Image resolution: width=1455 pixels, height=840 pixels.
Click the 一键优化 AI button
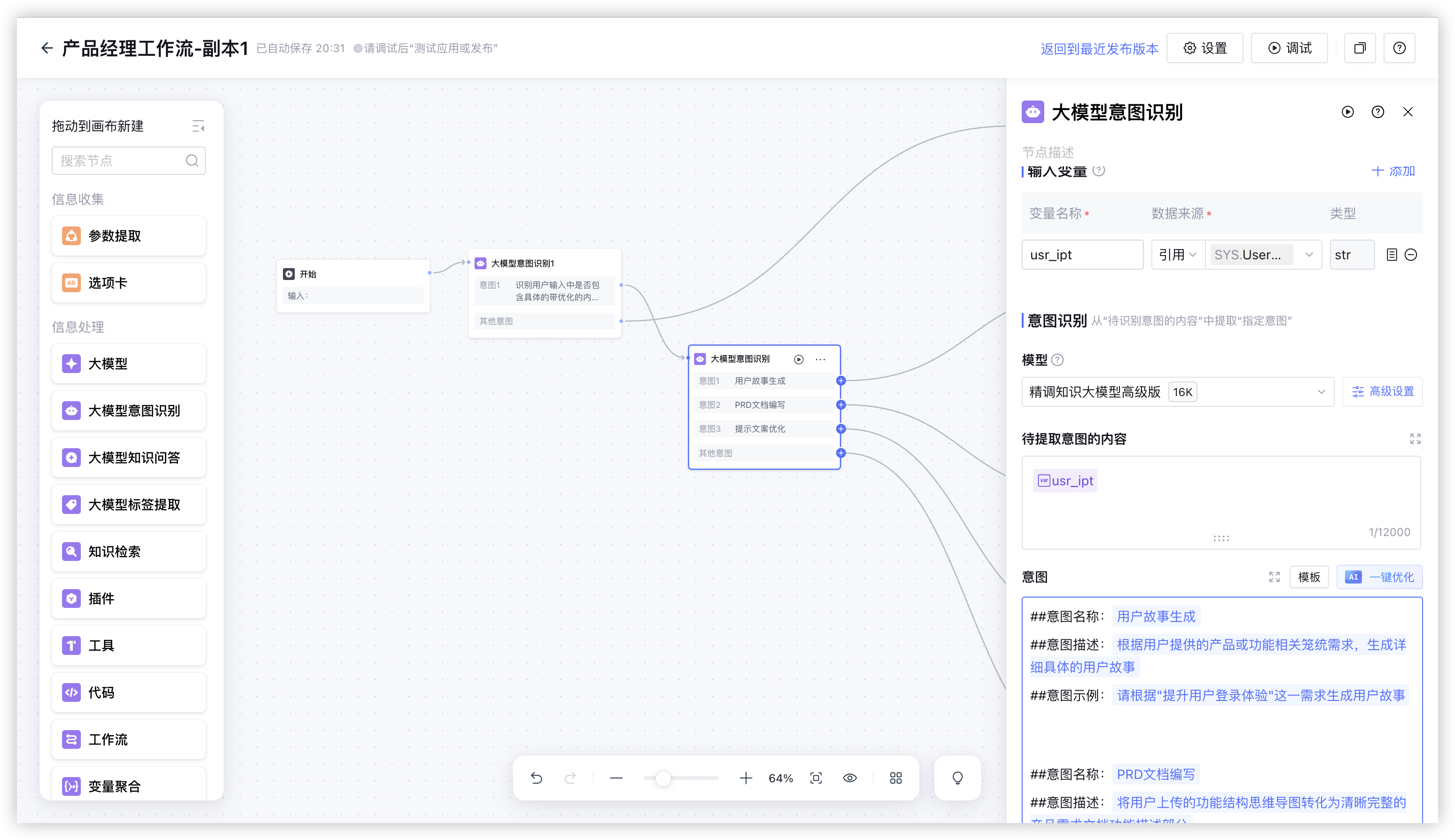(x=1379, y=577)
